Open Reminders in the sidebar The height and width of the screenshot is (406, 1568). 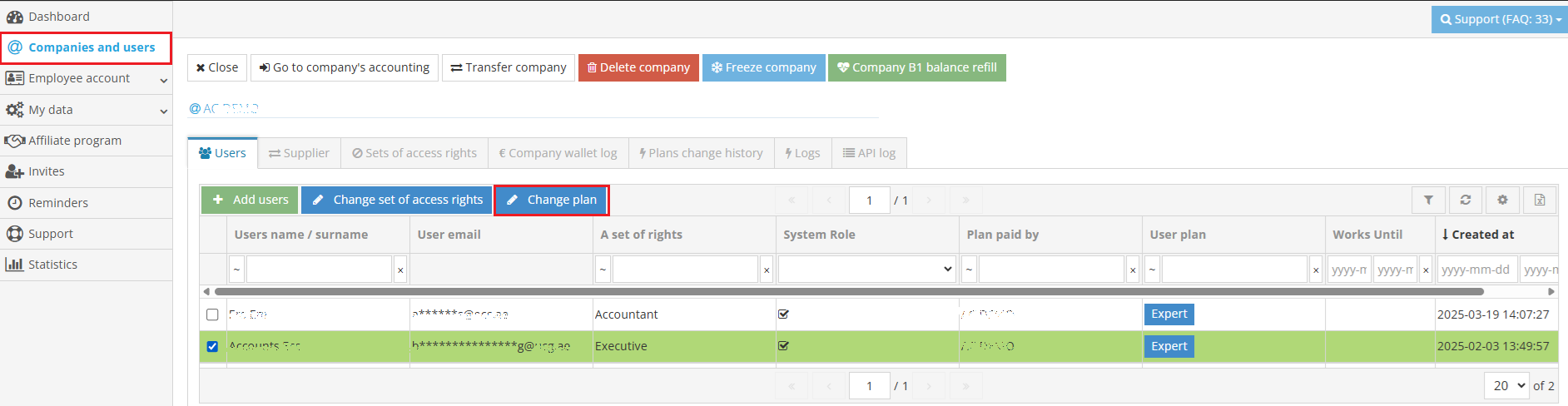57,203
